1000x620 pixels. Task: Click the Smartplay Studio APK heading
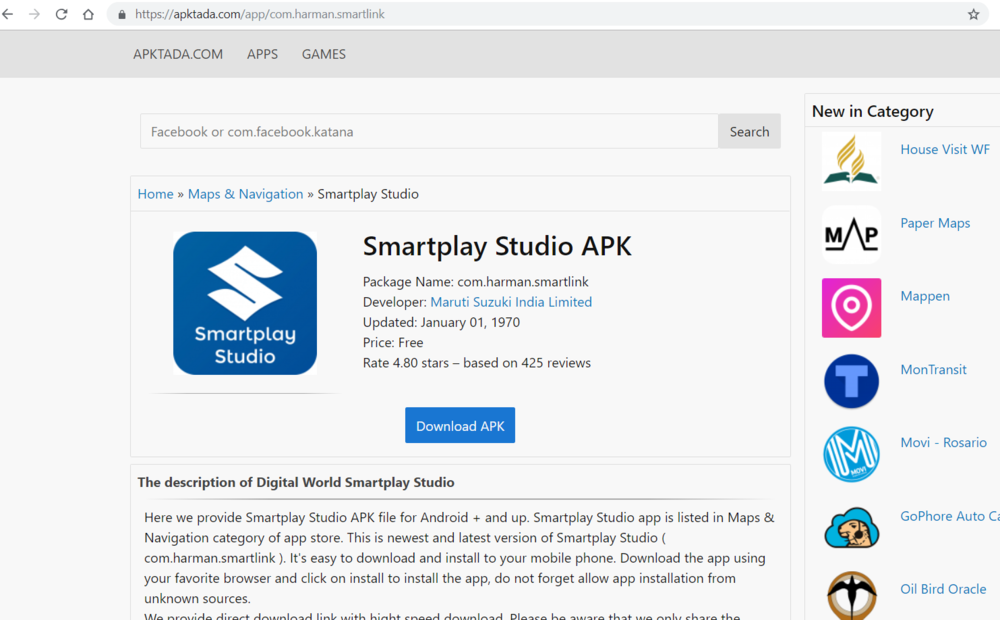tap(497, 246)
